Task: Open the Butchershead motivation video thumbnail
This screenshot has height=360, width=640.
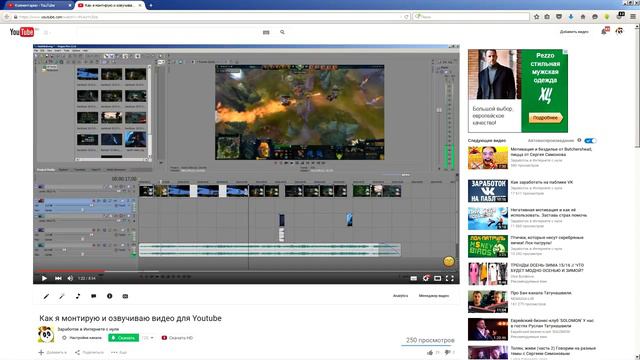Action: (x=488, y=158)
